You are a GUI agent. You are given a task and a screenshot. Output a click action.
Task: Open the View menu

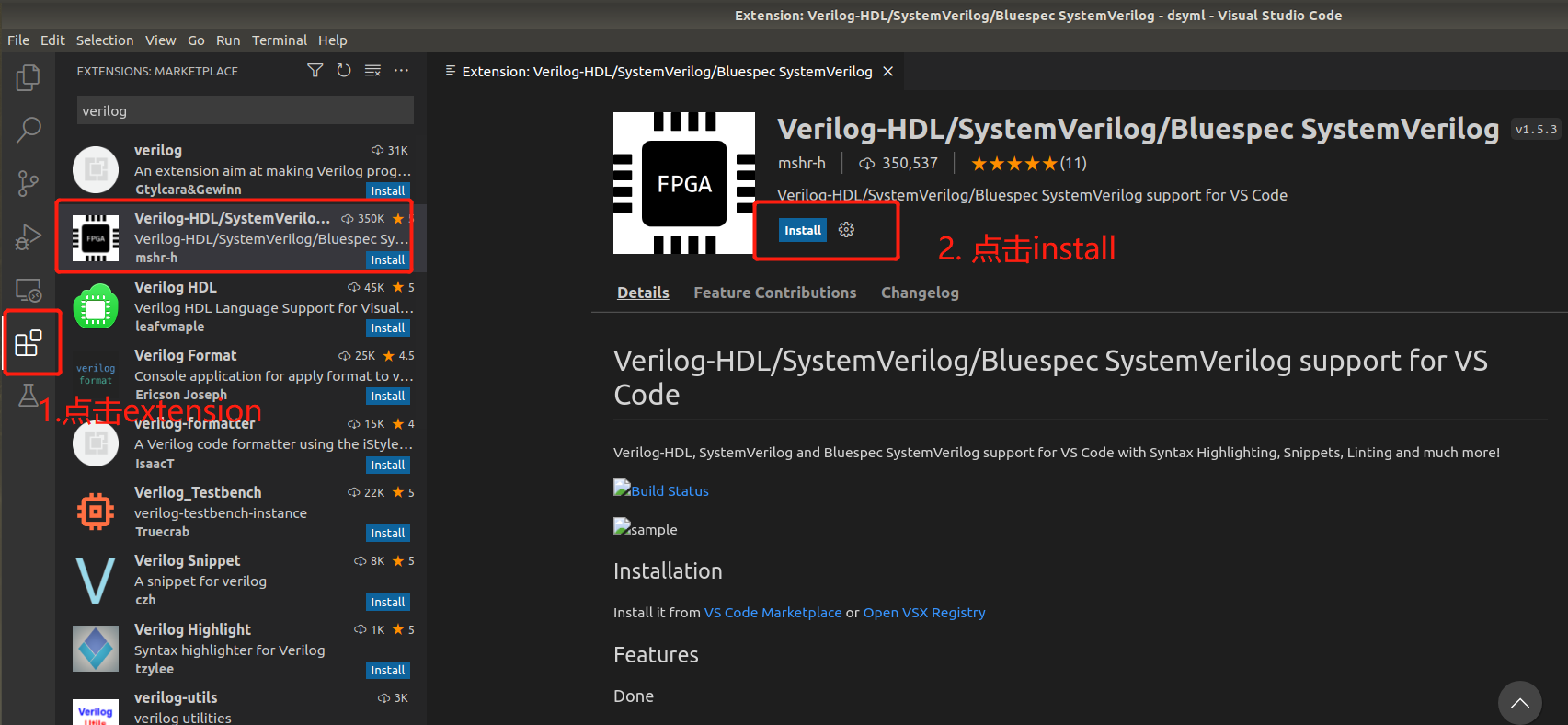point(160,40)
